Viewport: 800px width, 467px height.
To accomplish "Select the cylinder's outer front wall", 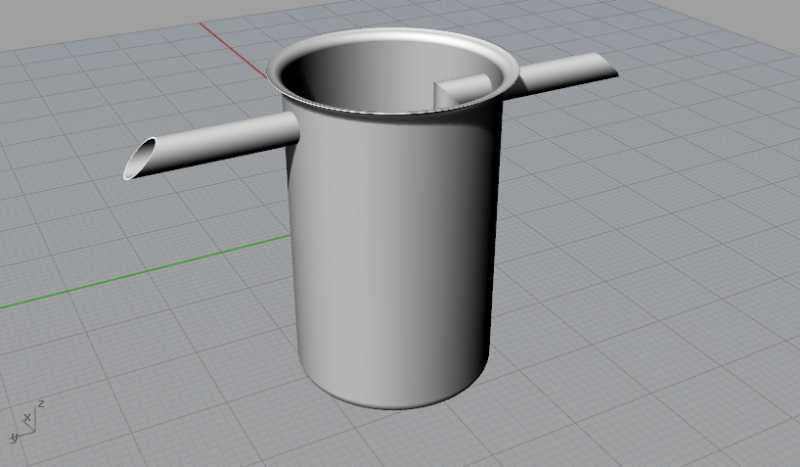I will [x=390, y=260].
